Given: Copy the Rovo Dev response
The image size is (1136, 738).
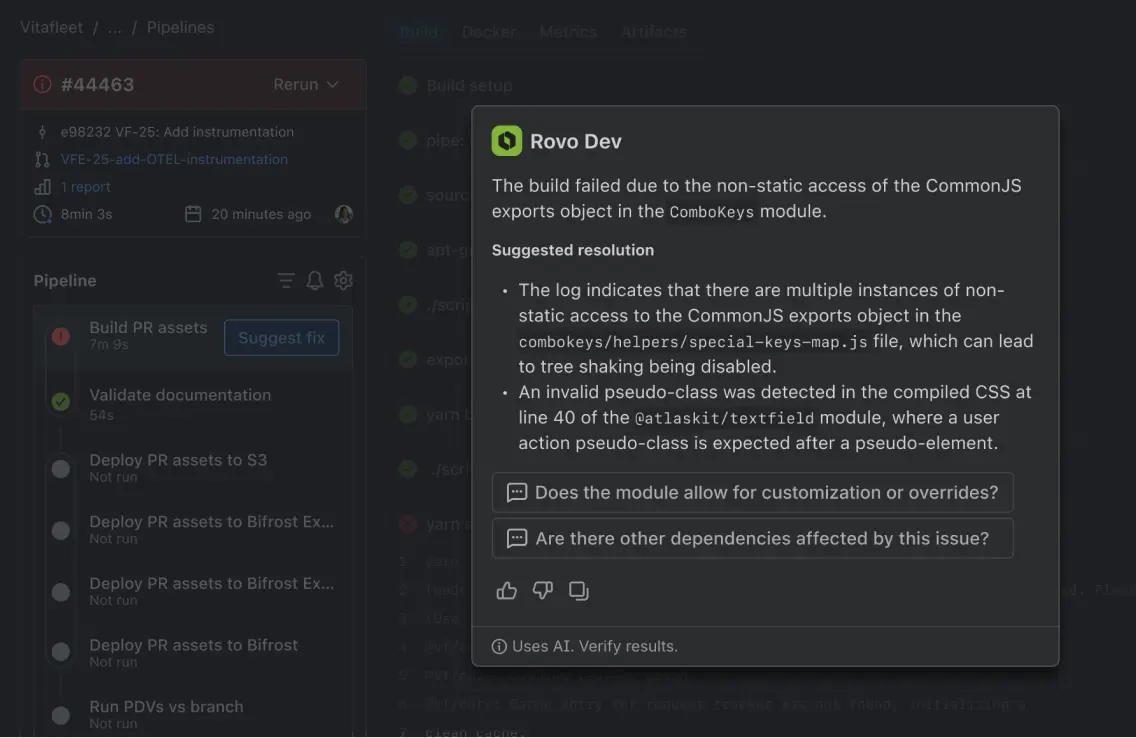Looking at the screenshot, I should click(x=579, y=591).
